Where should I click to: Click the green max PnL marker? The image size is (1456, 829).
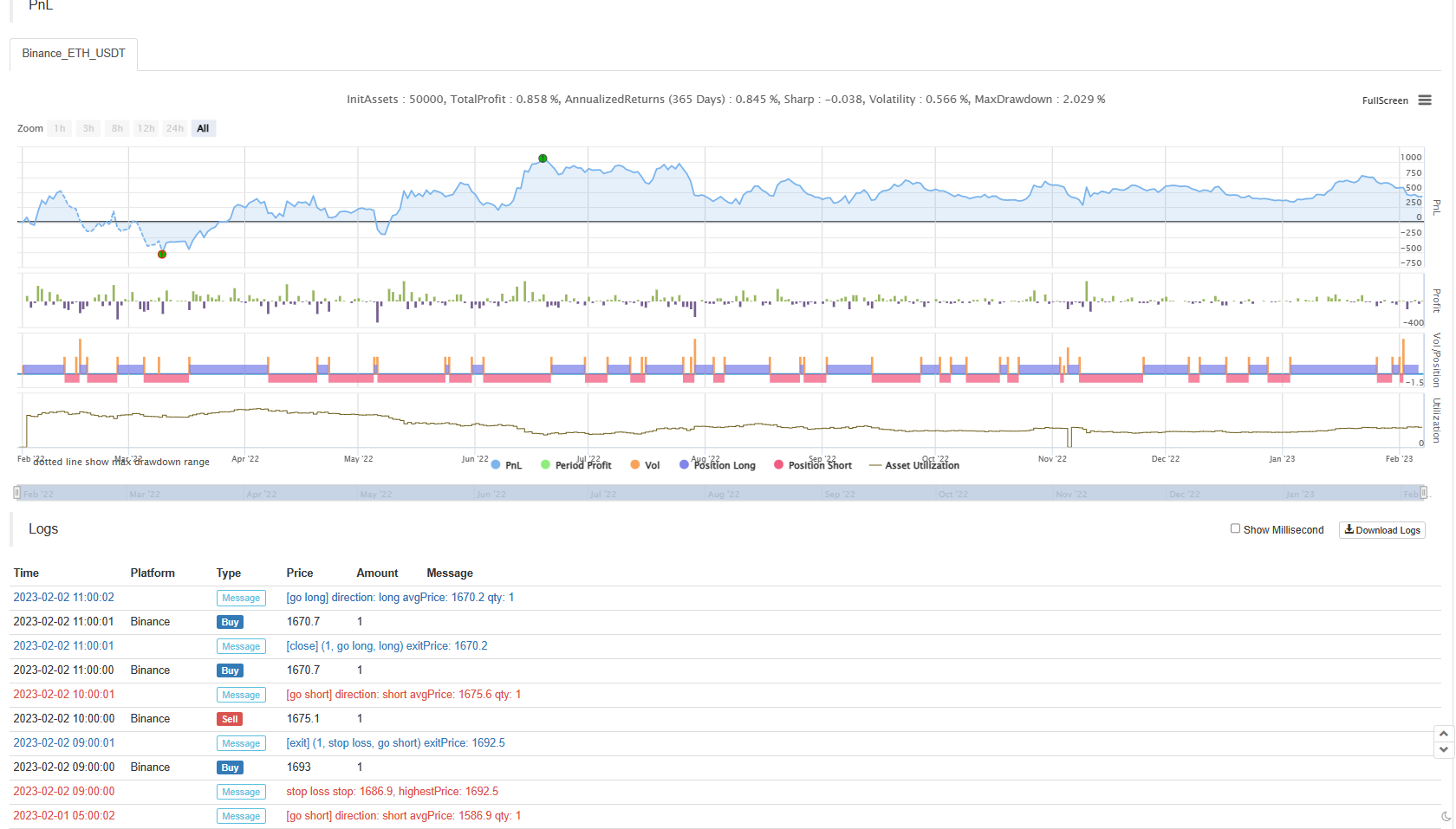[543, 159]
